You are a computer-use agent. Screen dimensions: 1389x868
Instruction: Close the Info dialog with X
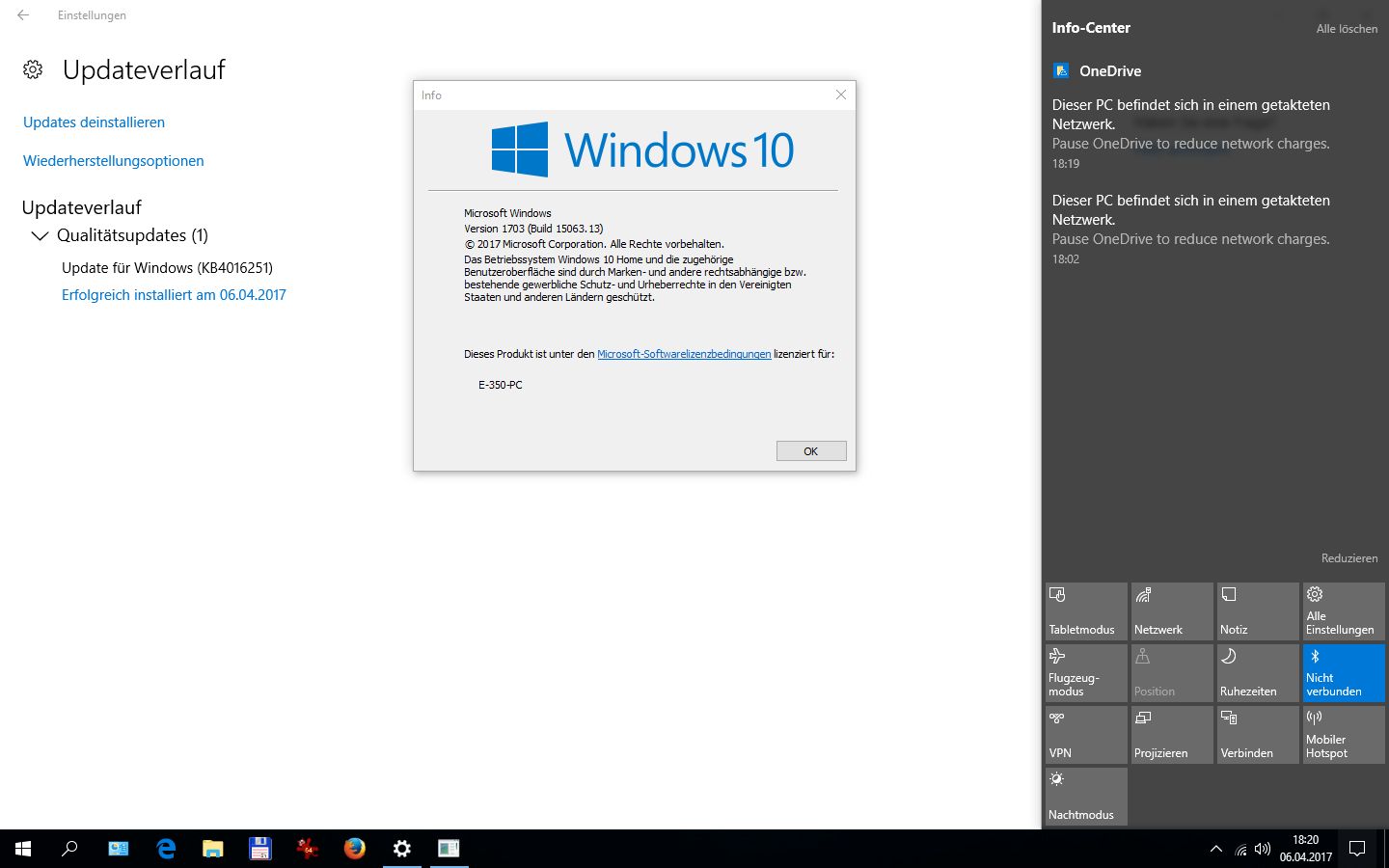click(x=840, y=95)
